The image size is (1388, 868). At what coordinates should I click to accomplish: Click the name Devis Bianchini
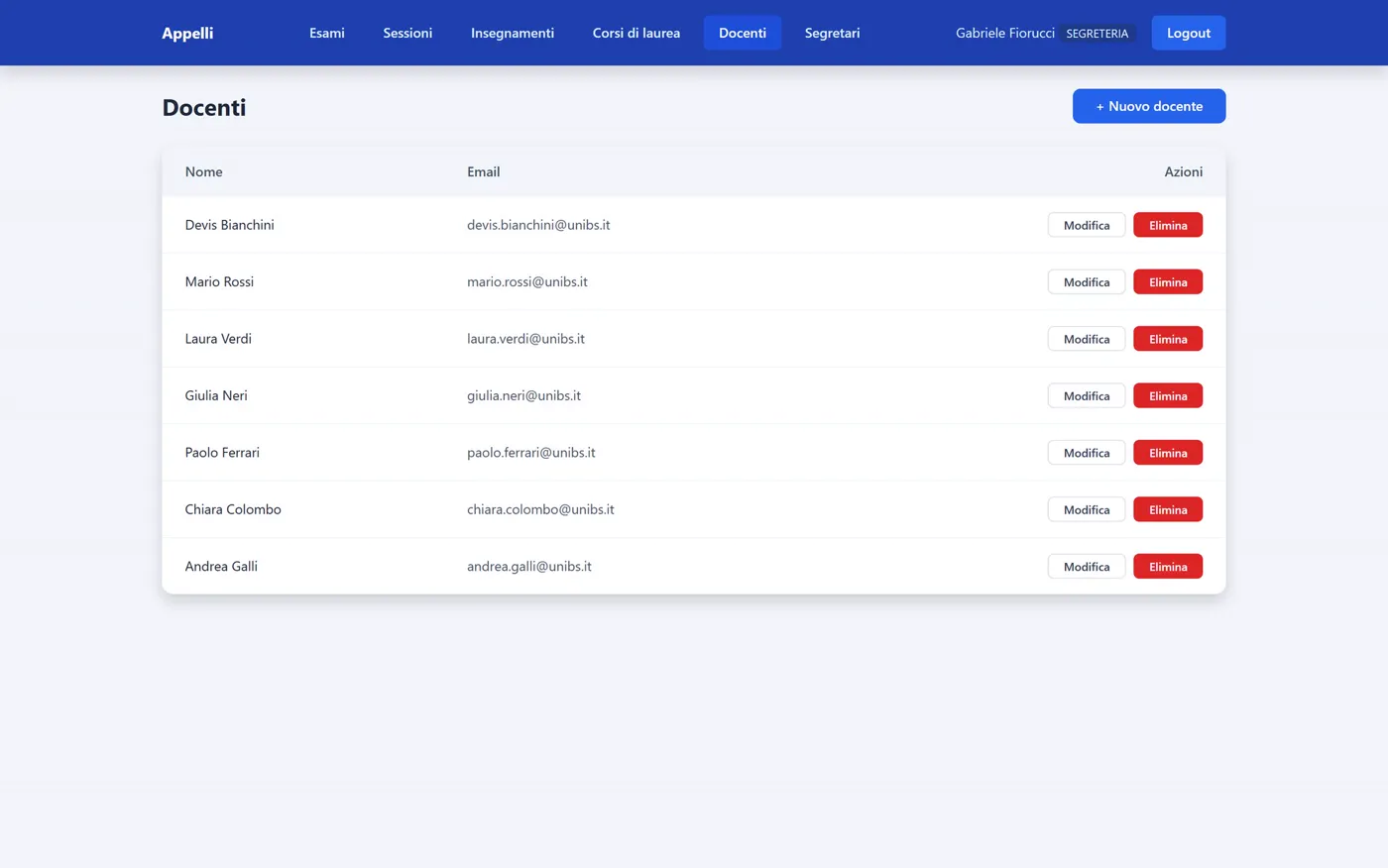click(229, 225)
